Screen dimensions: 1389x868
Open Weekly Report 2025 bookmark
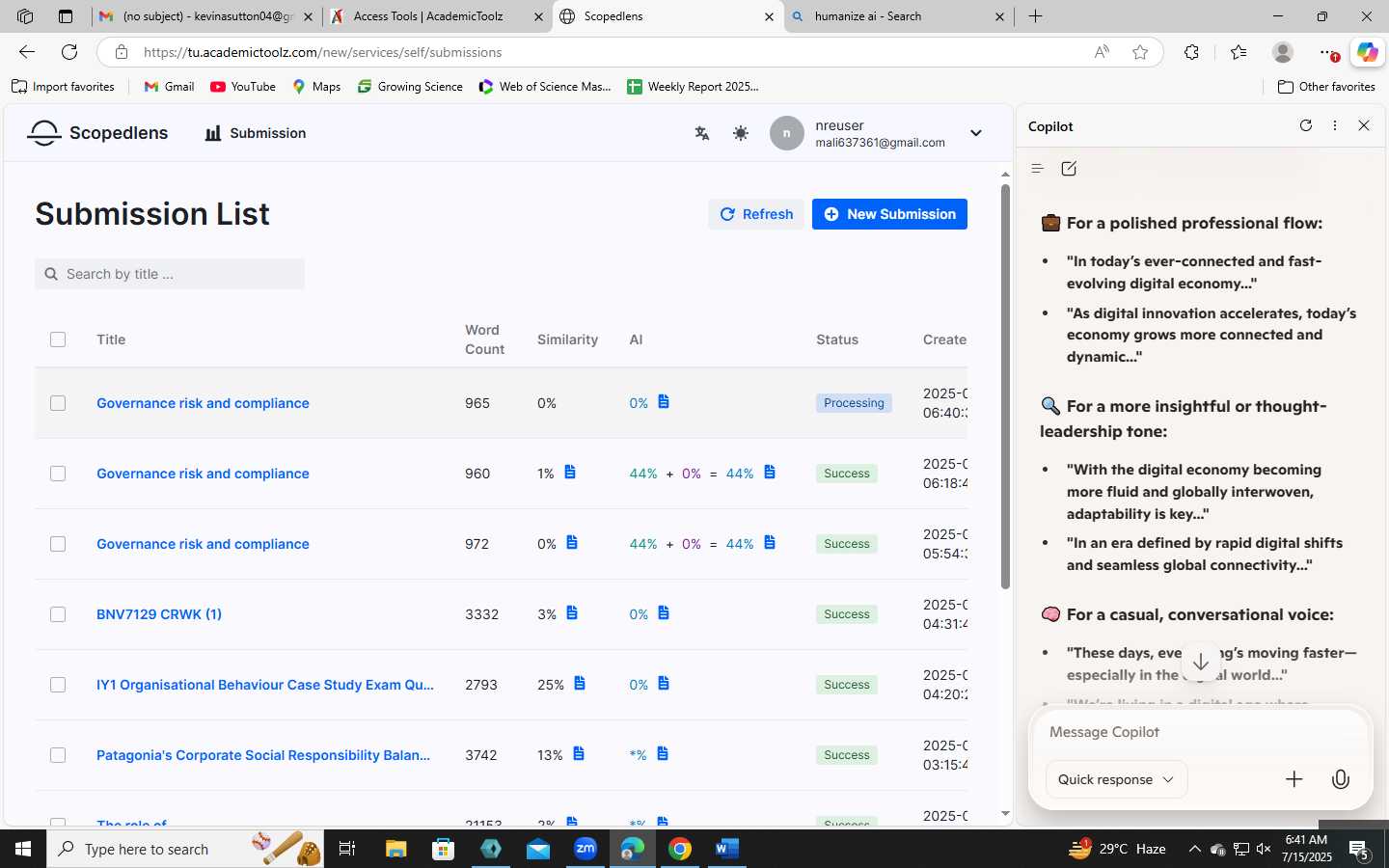coord(693,87)
